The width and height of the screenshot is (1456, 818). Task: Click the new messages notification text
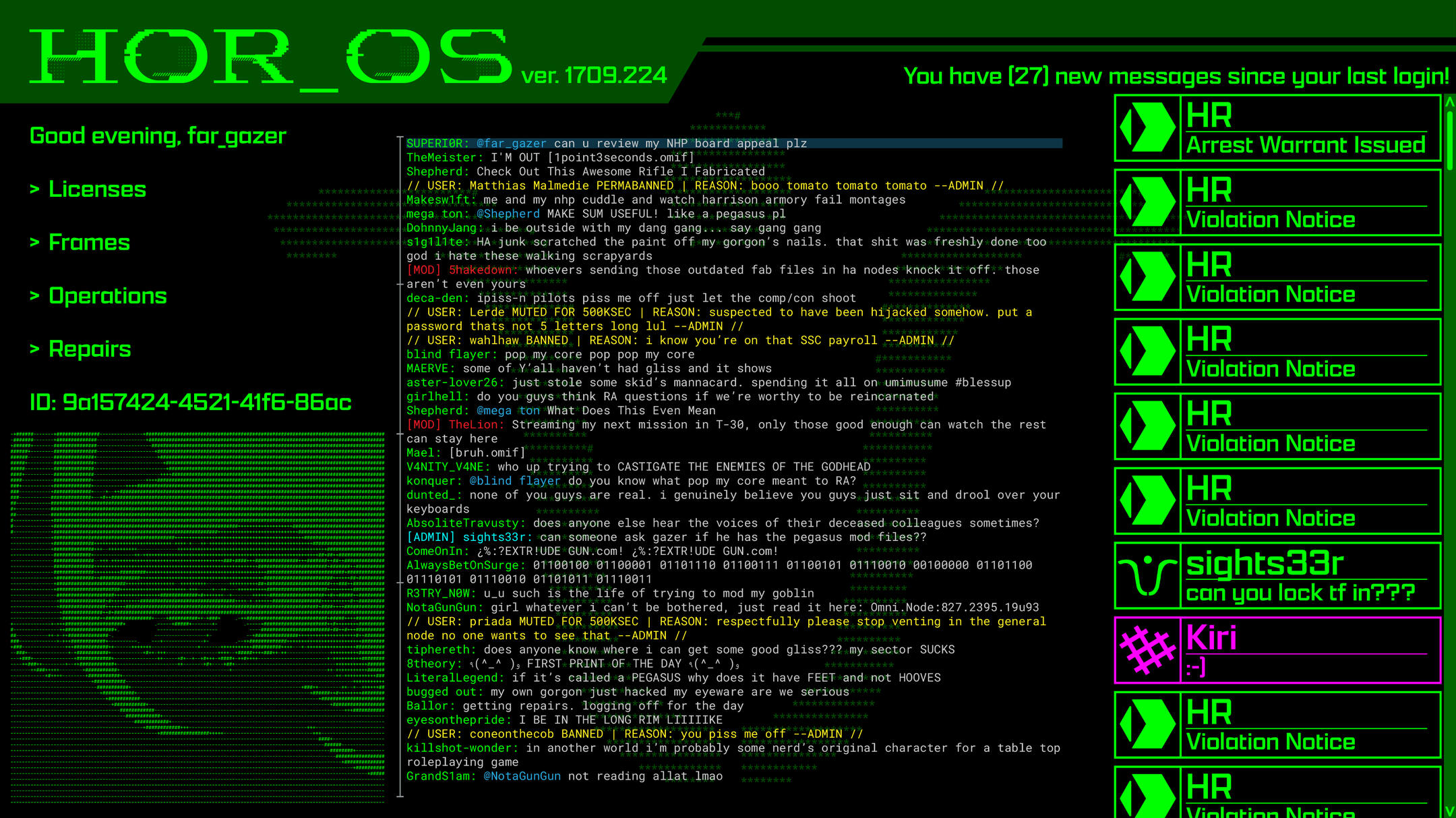pos(1176,76)
